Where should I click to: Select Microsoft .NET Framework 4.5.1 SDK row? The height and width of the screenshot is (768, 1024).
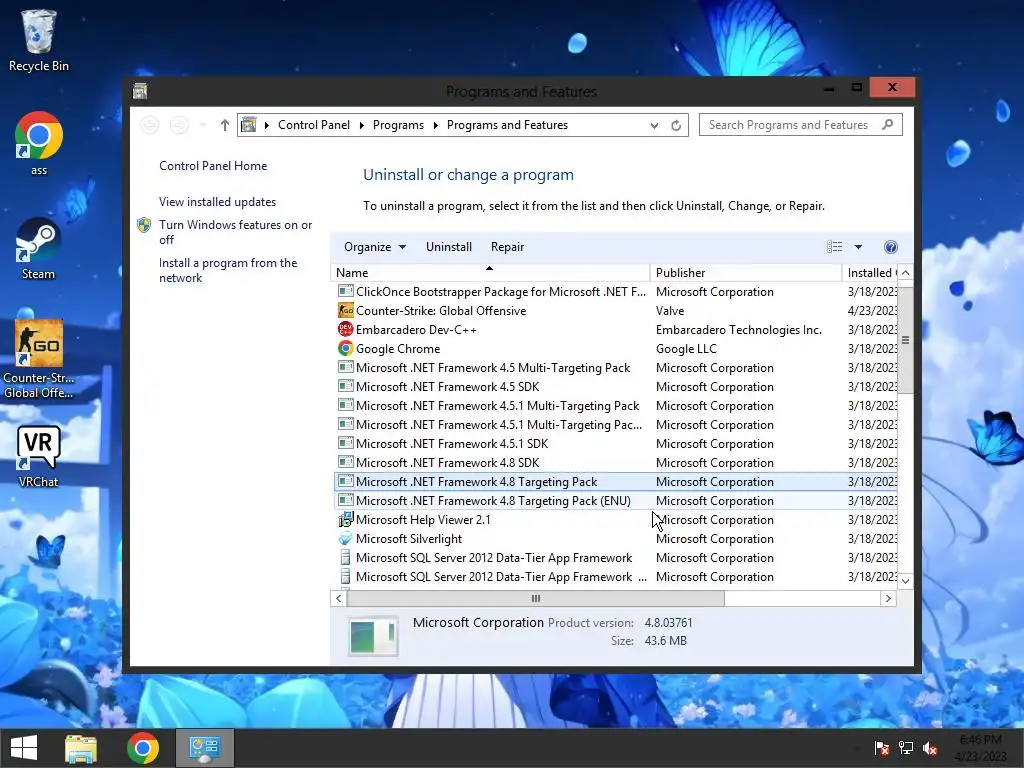point(615,443)
